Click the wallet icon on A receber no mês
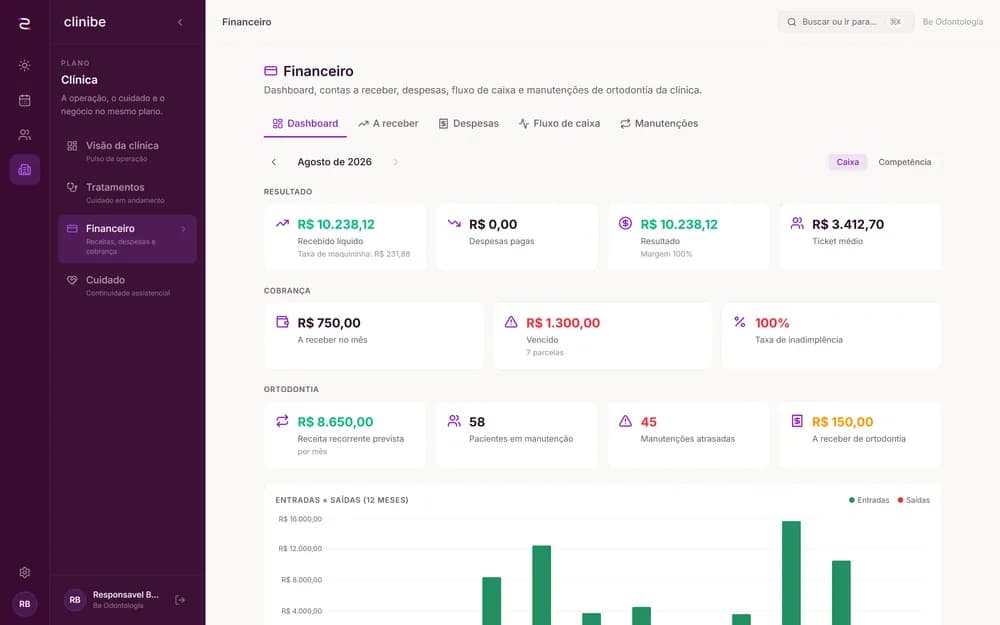Image resolution: width=1000 pixels, height=625 pixels. pyautogui.click(x=282, y=321)
